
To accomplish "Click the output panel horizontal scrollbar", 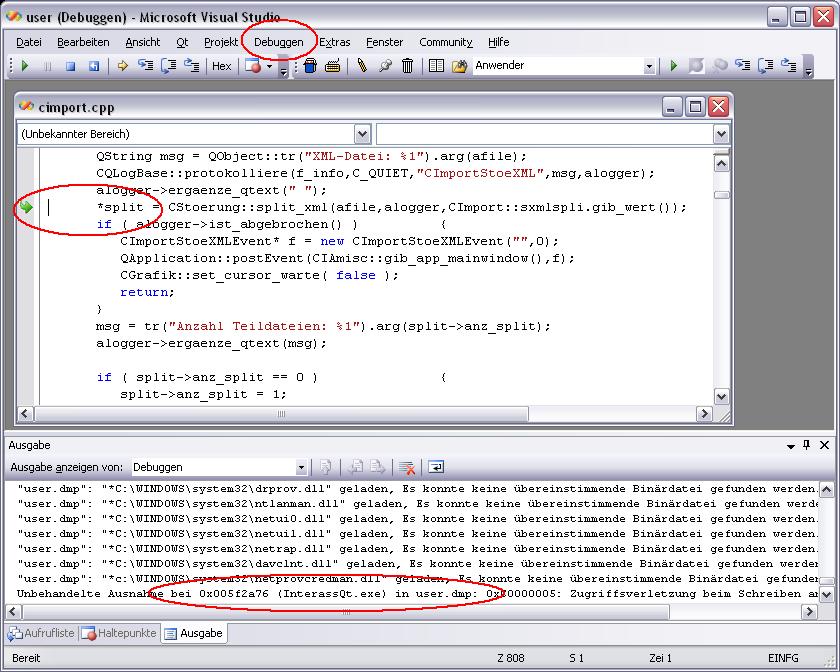I will [x=345, y=611].
